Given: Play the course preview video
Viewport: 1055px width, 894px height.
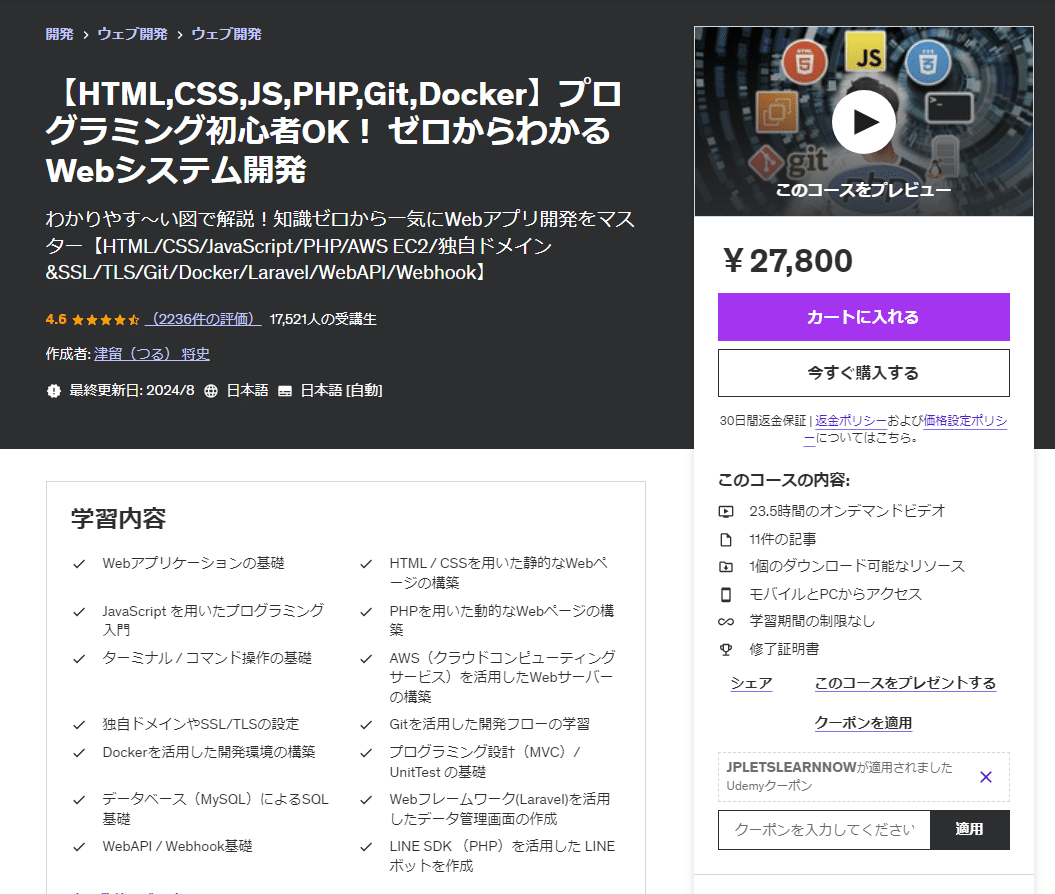Looking at the screenshot, I should pyautogui.click(x=863, y=121).
